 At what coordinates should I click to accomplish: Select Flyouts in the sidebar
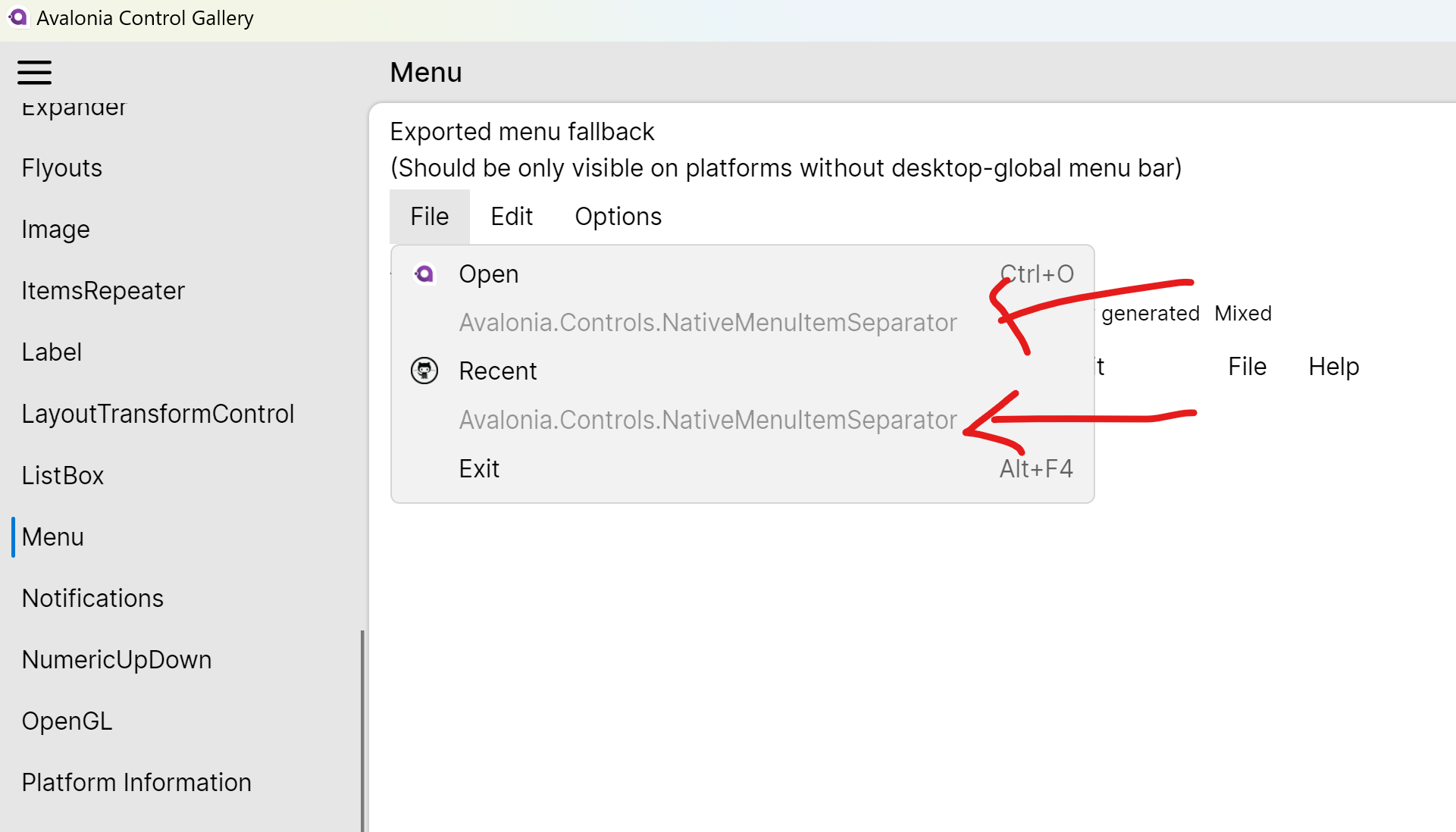[x=61, y=167]
